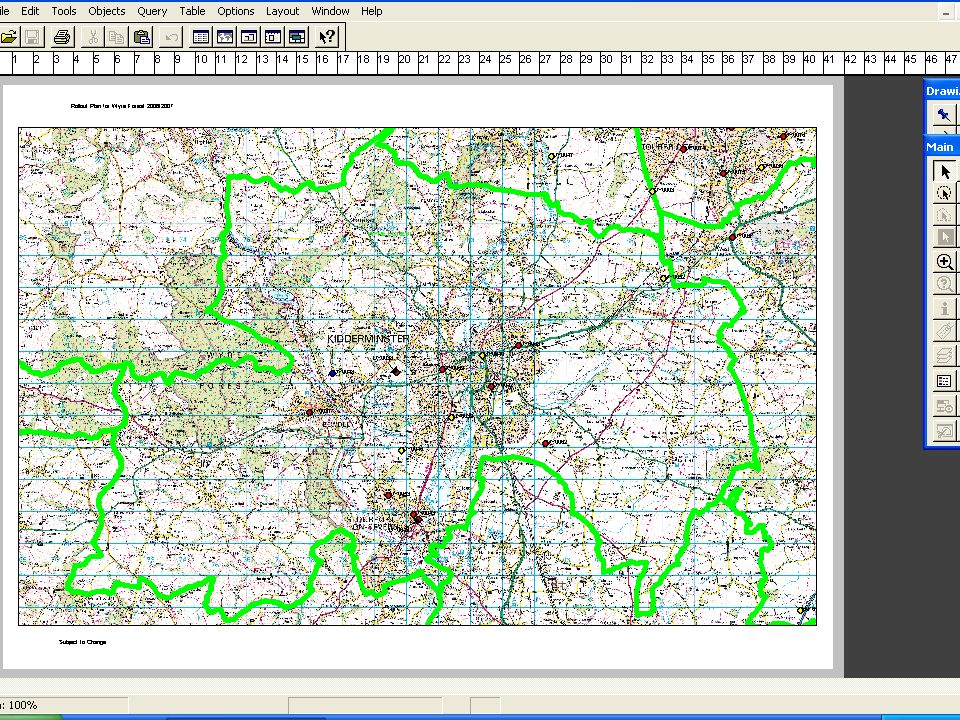This screenshot has height=720, width=960.
Task: Choose the Radius Select tool
Action: pyautogui.click(x=944, y=193)
